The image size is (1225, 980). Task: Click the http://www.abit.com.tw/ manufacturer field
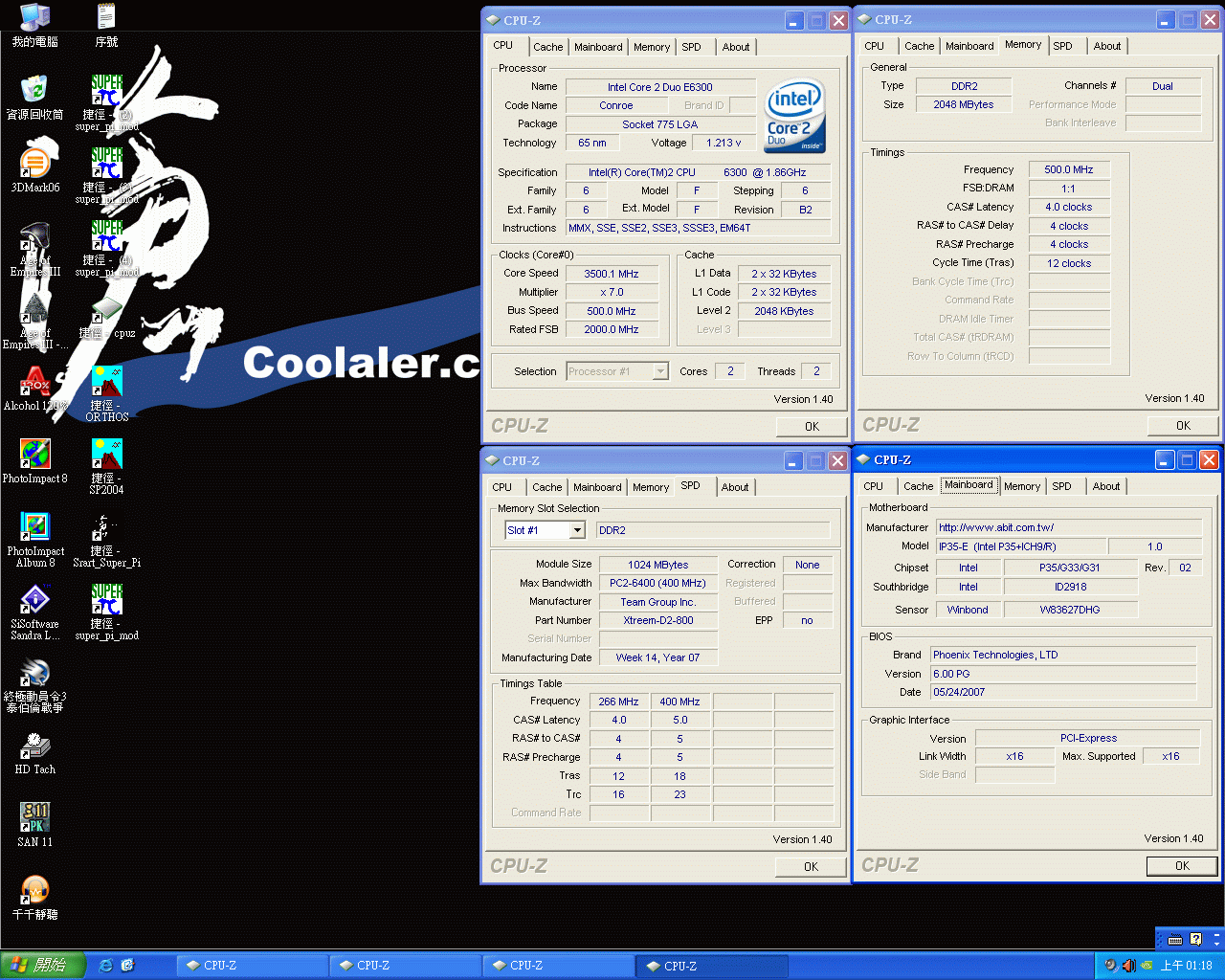pos(1069,527)
